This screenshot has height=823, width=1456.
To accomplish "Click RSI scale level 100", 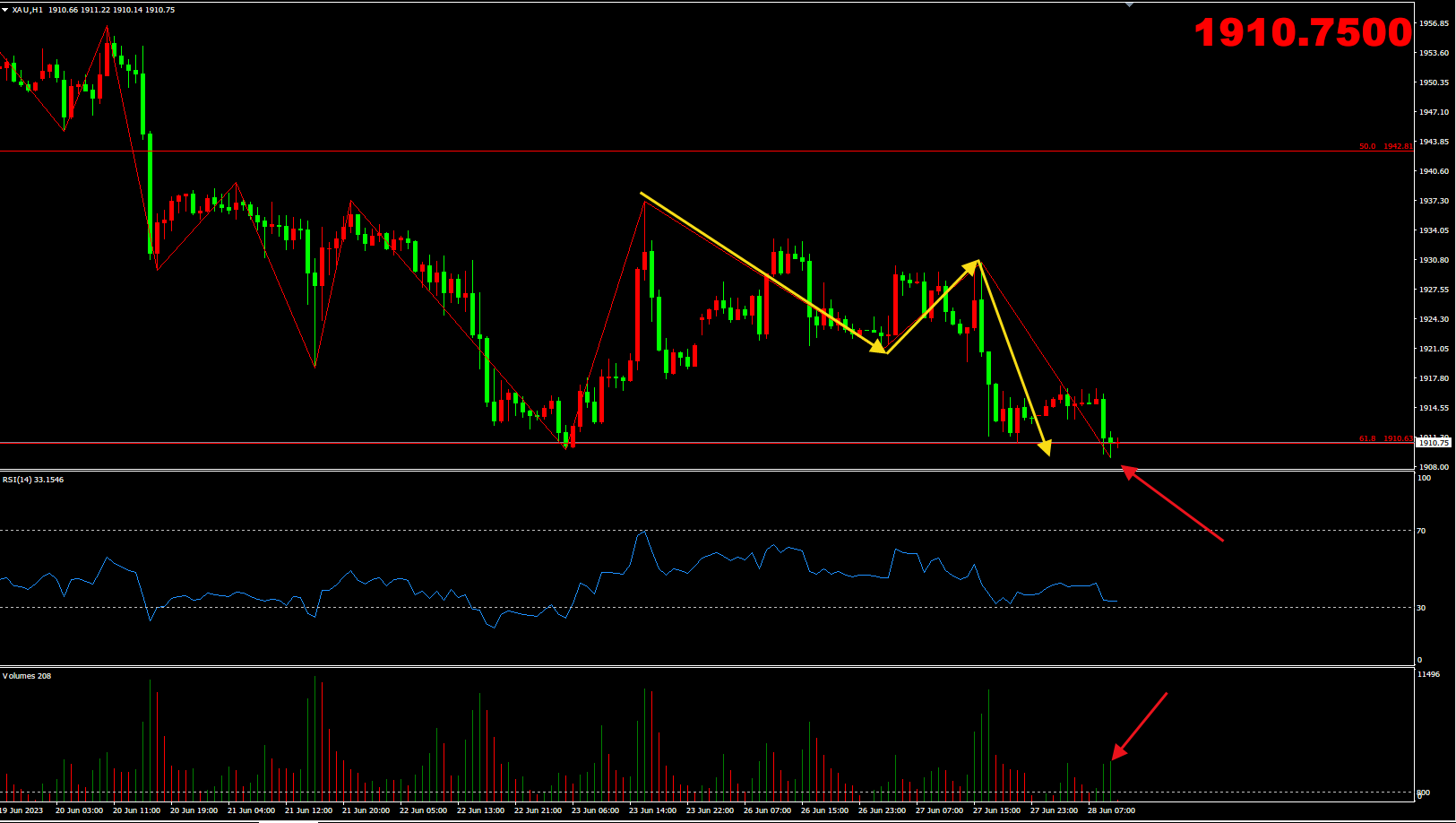I will click(1424, 478).
